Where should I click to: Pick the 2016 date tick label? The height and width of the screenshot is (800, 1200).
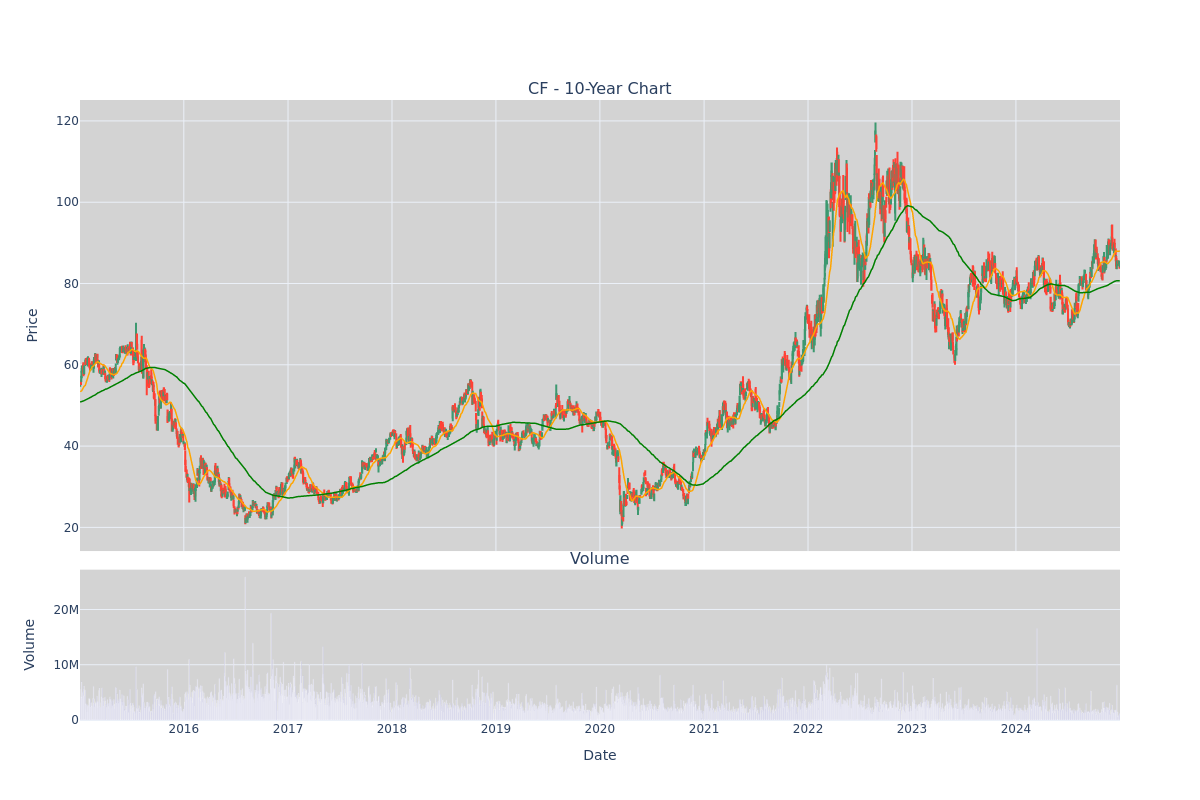[x=184, y=729]
